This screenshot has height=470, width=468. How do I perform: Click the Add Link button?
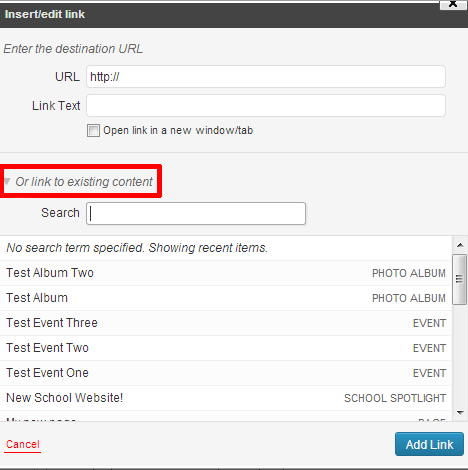(x=429, y=444)
